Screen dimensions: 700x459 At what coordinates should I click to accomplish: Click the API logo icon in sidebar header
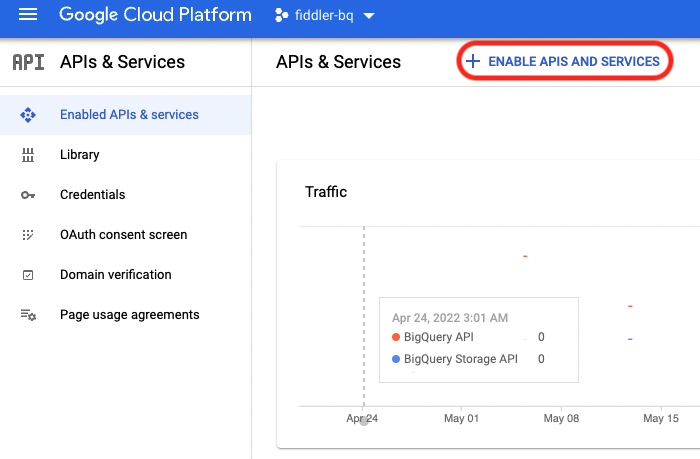click(x=29, y=62)
